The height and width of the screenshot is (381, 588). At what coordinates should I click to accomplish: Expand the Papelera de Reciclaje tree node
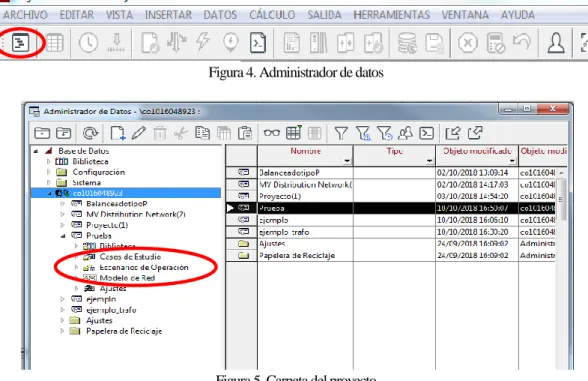(x=63, y=331)
